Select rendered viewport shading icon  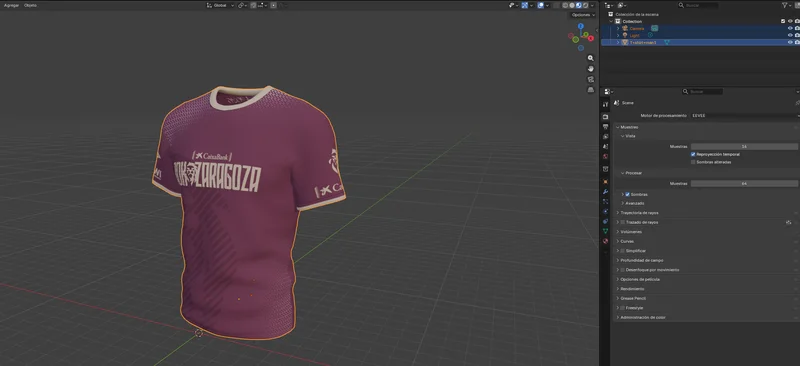(586, 5)
